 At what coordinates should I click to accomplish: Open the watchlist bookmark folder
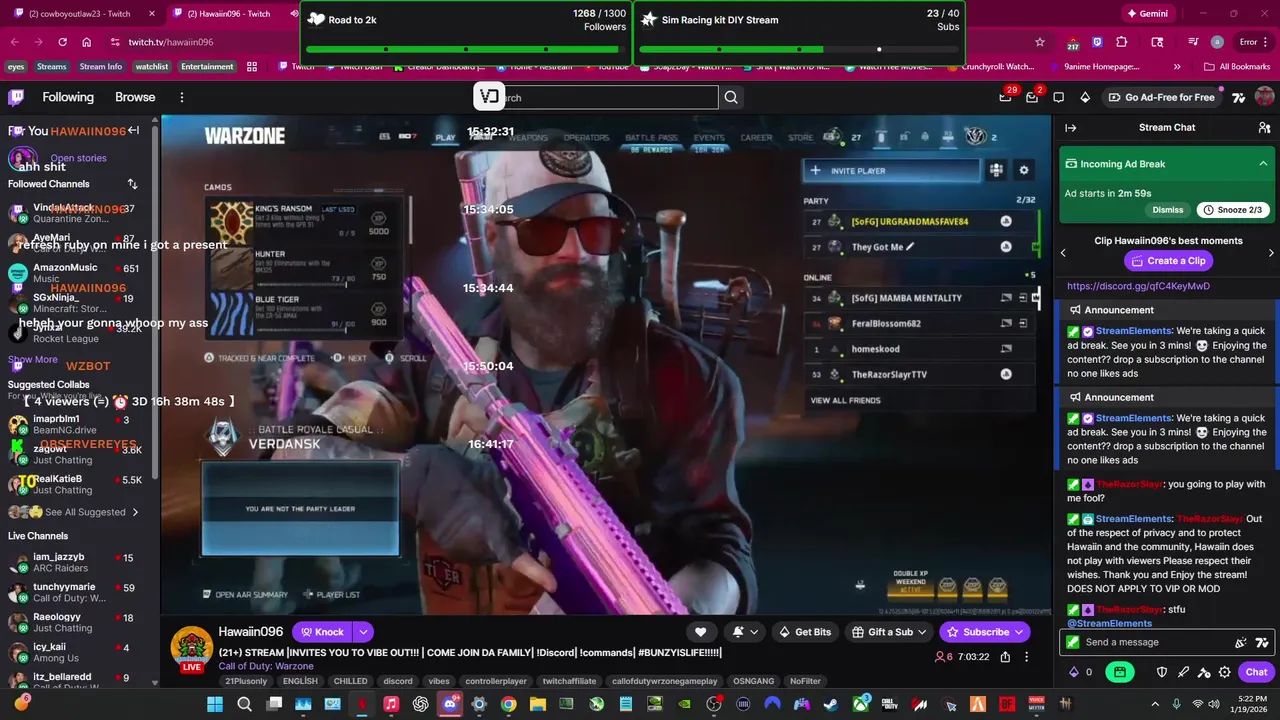click(x=152, y=67)
